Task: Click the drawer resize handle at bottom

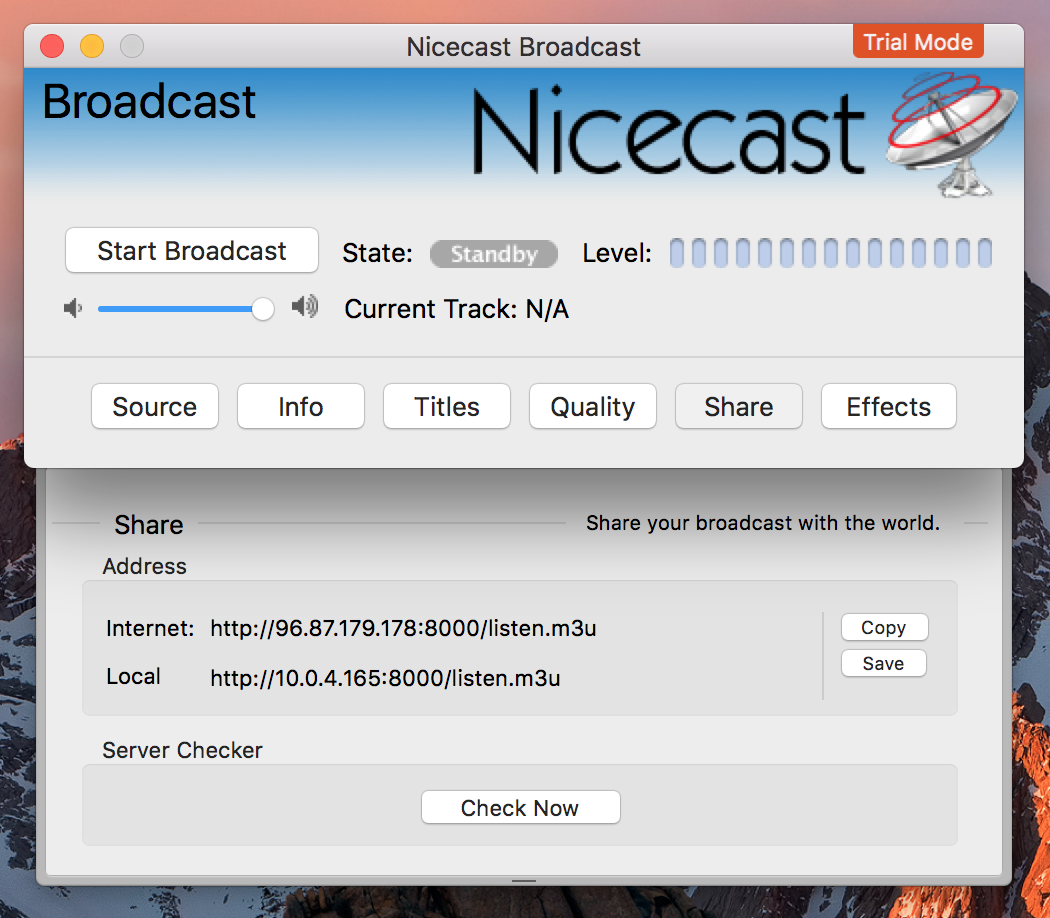Action: click(524, 881)
